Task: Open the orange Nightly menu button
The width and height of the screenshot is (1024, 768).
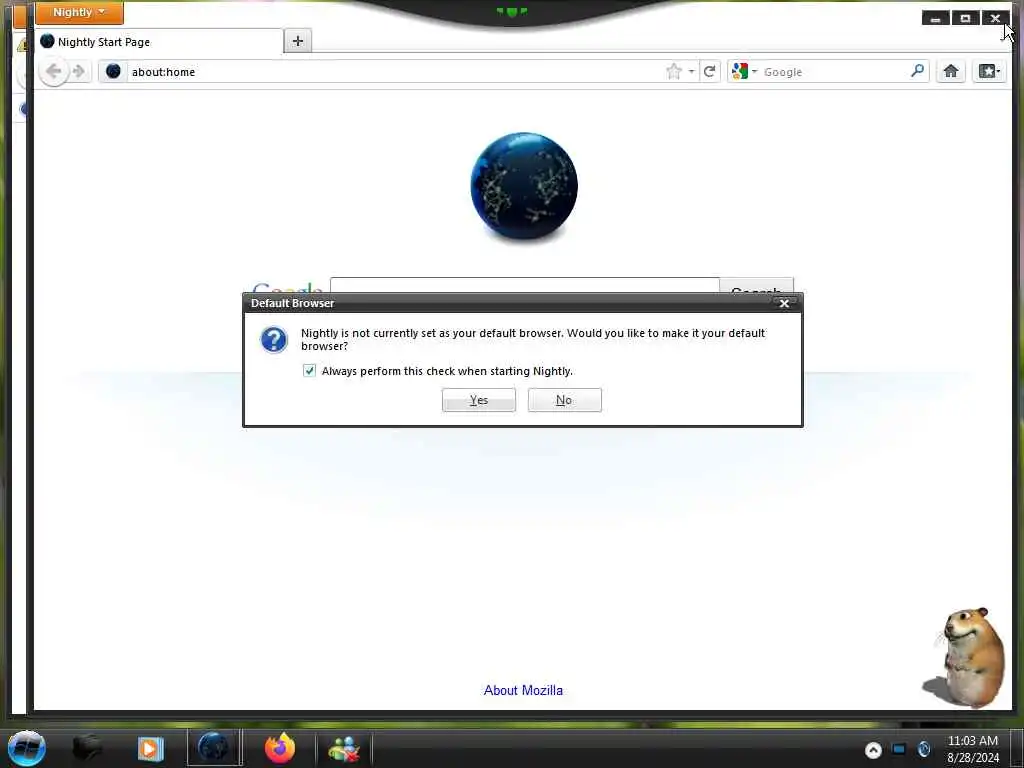Action: [x=79, y=12]
